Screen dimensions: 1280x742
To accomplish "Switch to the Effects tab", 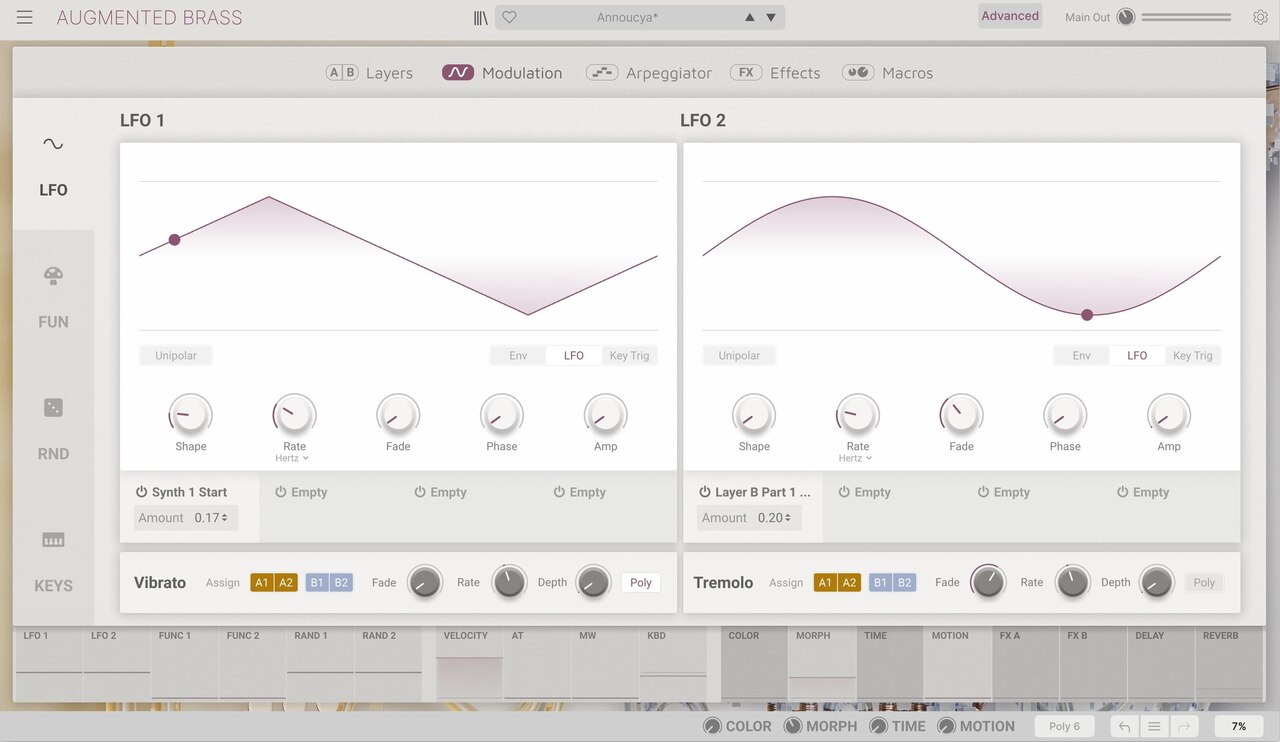I will 794,72.
